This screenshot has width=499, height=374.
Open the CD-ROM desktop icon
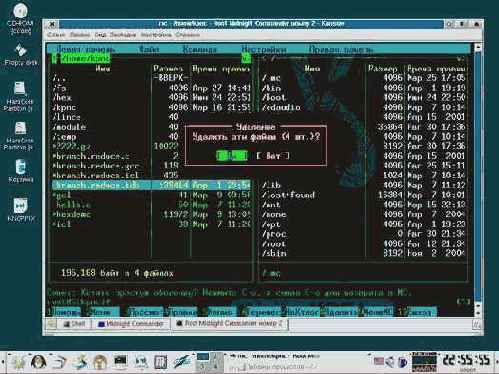point(20,19)
